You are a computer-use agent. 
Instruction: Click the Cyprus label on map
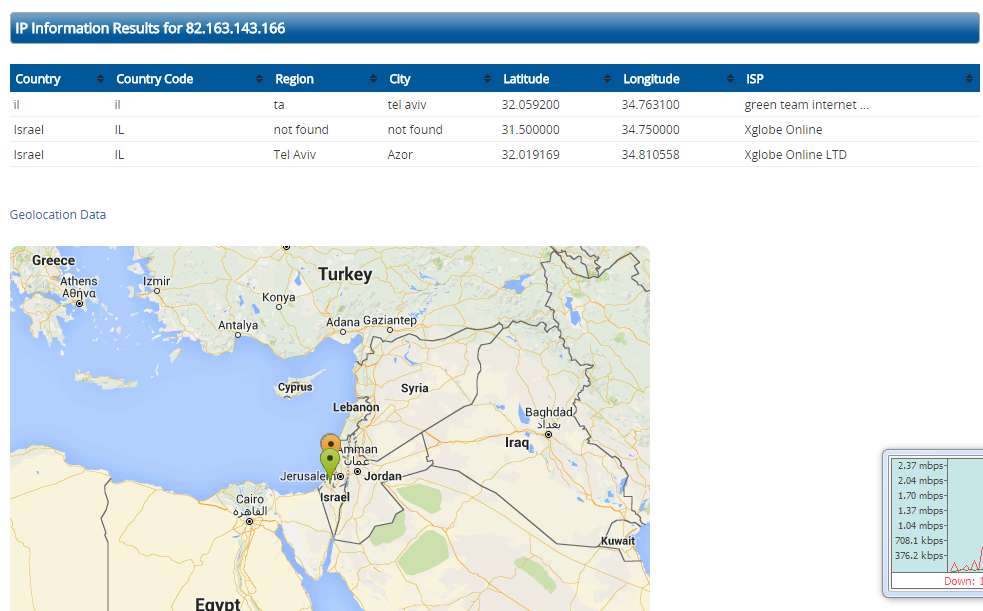295,387
